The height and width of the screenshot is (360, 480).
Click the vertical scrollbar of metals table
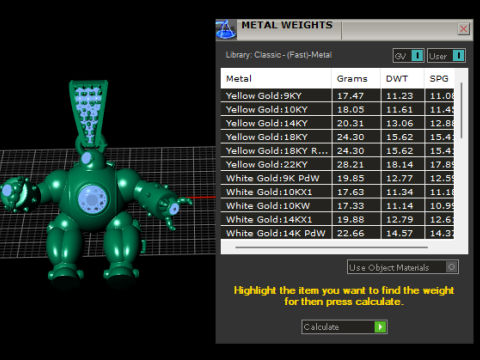[461, 110]
